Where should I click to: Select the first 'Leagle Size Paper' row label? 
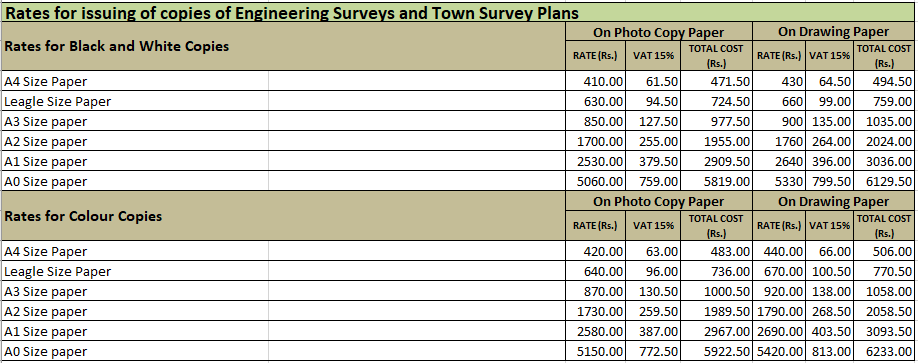tap(57, 101)
